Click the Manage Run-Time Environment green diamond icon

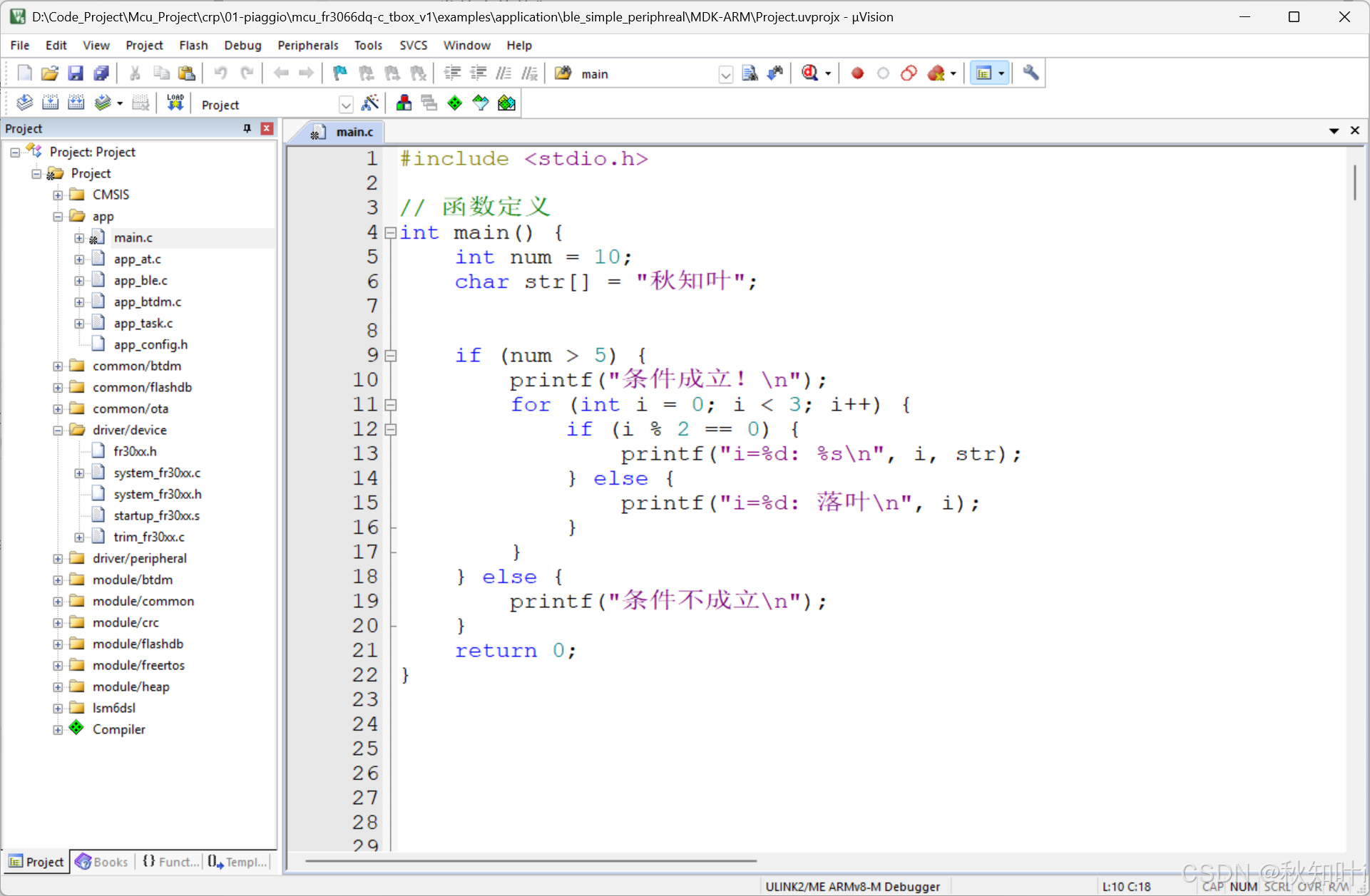click(x=454, y=103)
